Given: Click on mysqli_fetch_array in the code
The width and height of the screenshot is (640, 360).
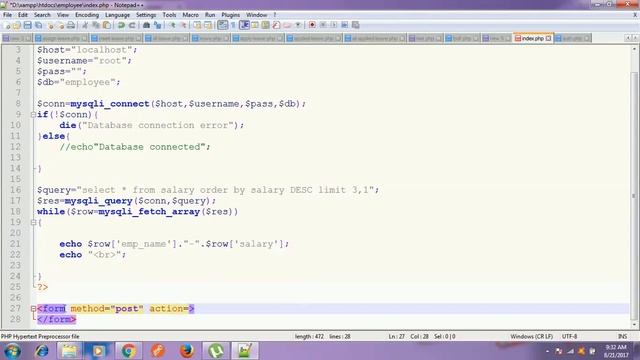Looking at the screenshot, I should click(x=149, y=211).
